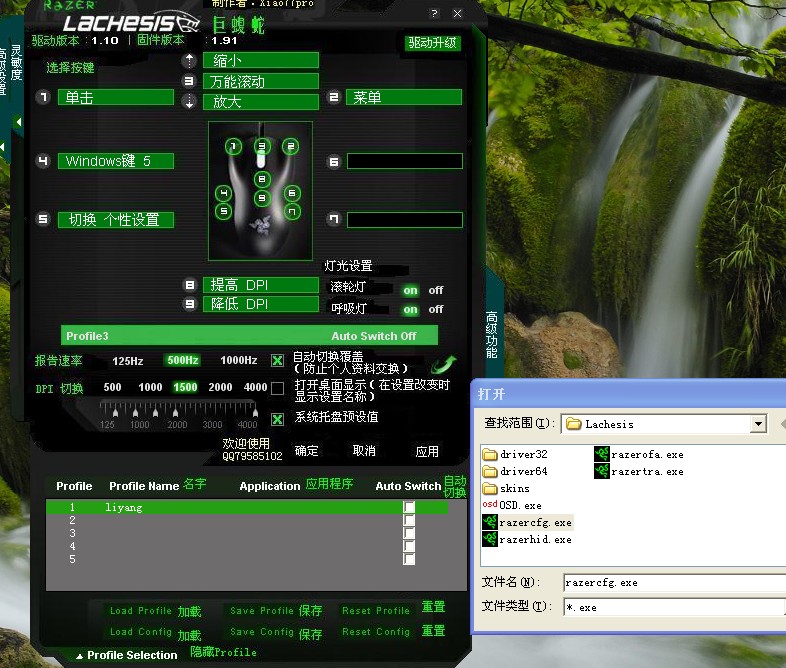Click Load Profile 加载 button
This screenshot has height=668, width=786.
[155, 611]
